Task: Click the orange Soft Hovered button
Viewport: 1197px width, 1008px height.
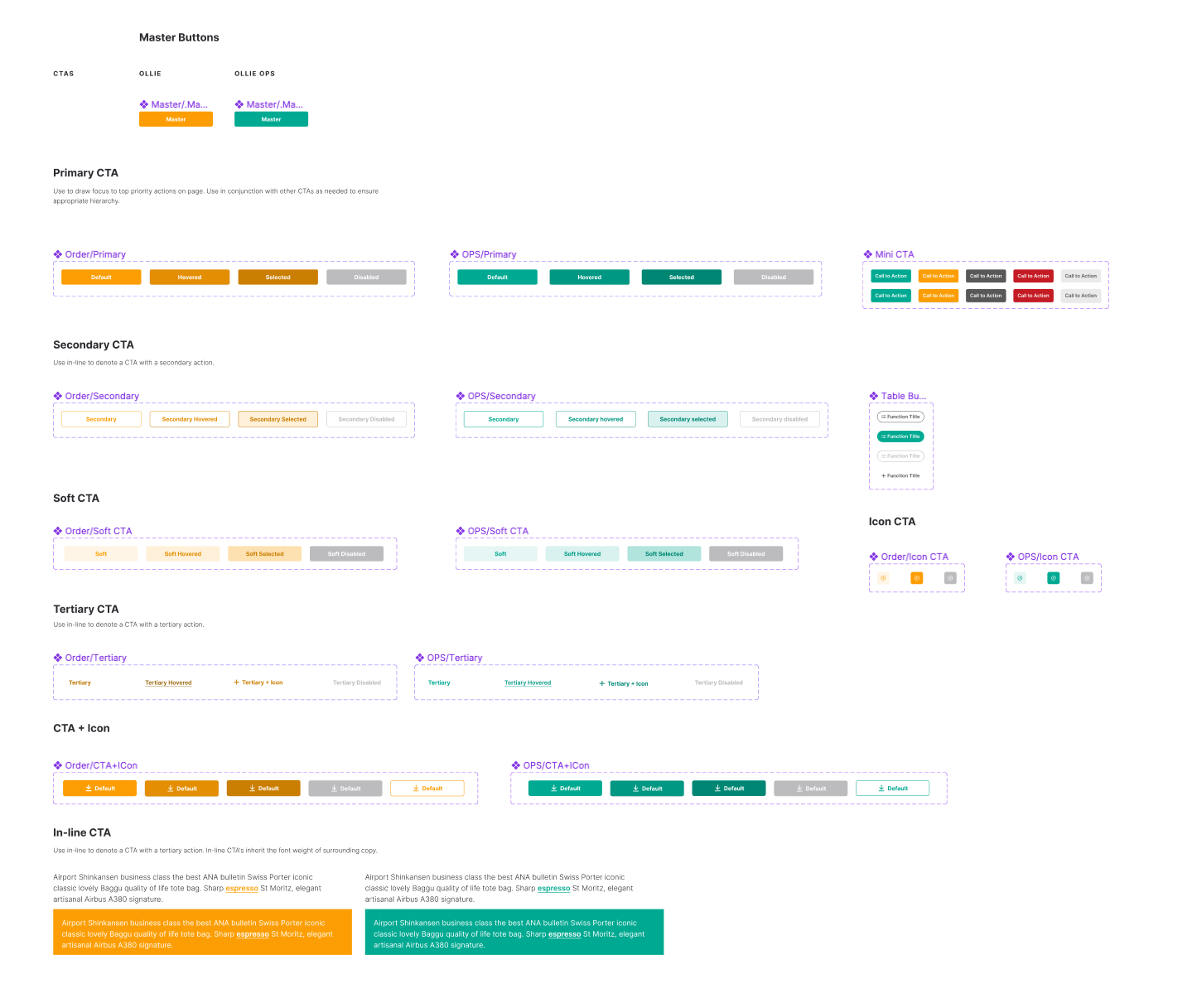Action: pos(183,554)
